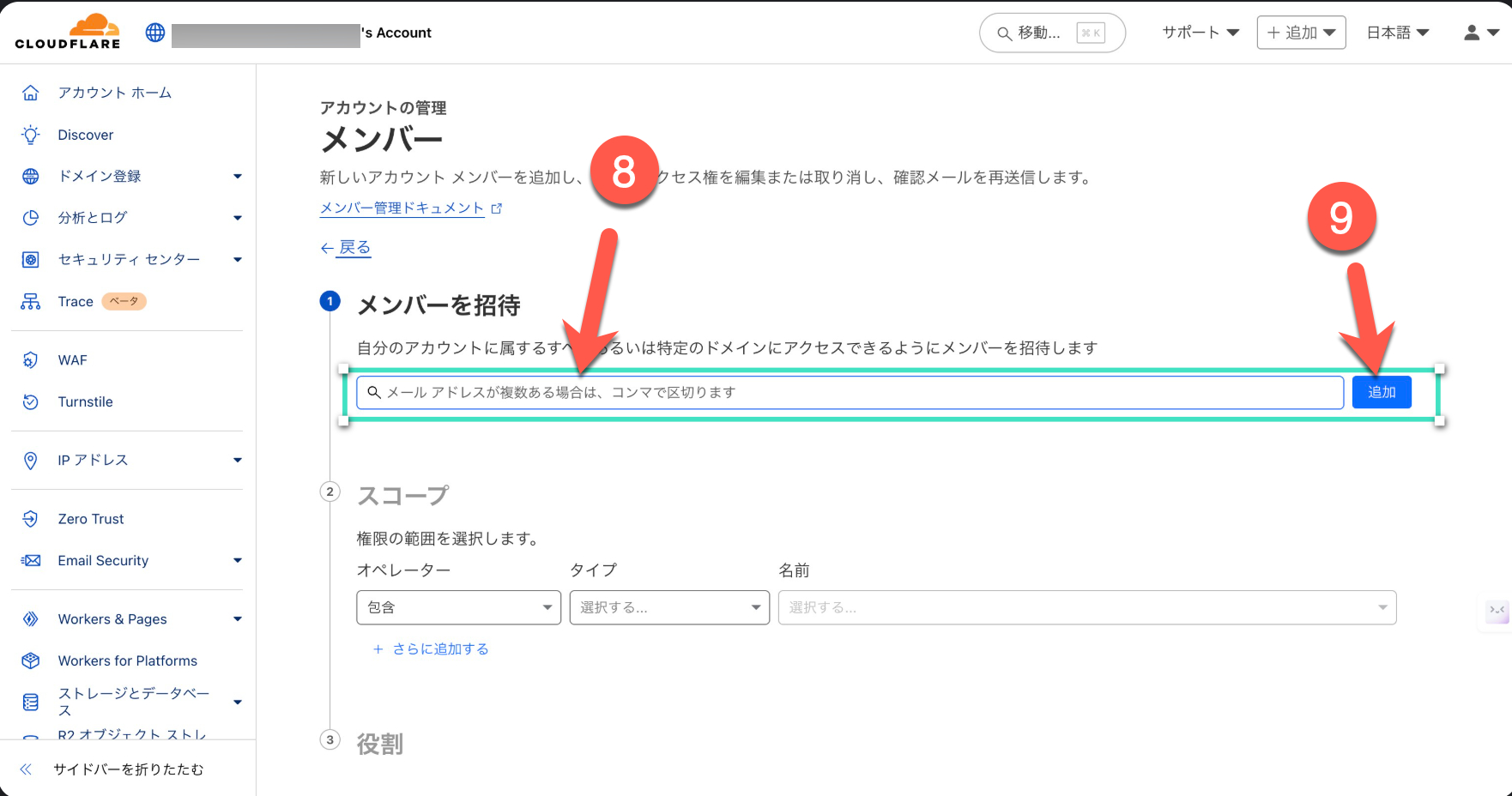
Task: Open アカウント ホーム in sidebar
Action: [114, 93]
